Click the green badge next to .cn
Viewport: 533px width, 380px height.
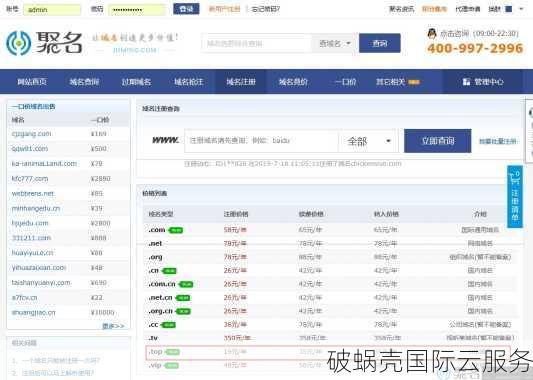(169, 271)
